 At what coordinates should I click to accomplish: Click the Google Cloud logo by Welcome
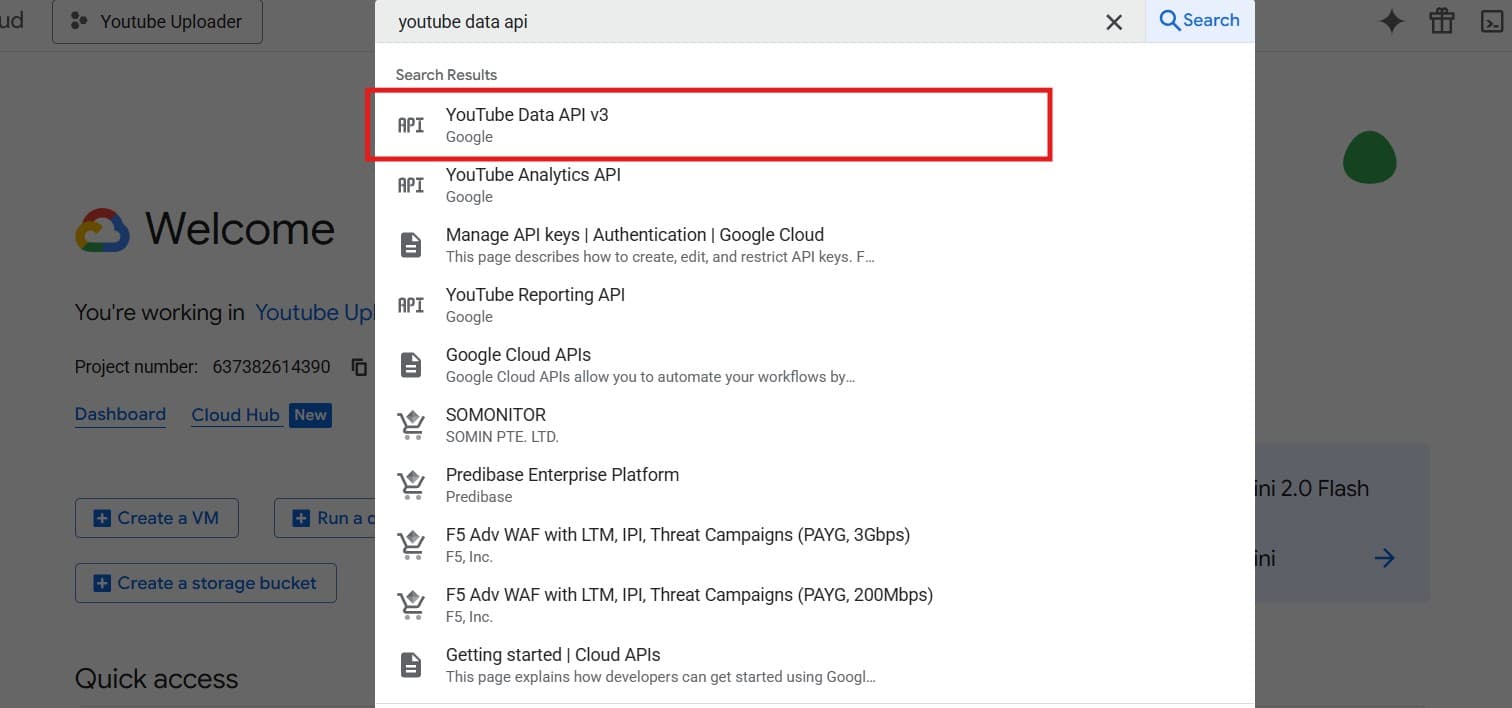click(x=102, y=231)
